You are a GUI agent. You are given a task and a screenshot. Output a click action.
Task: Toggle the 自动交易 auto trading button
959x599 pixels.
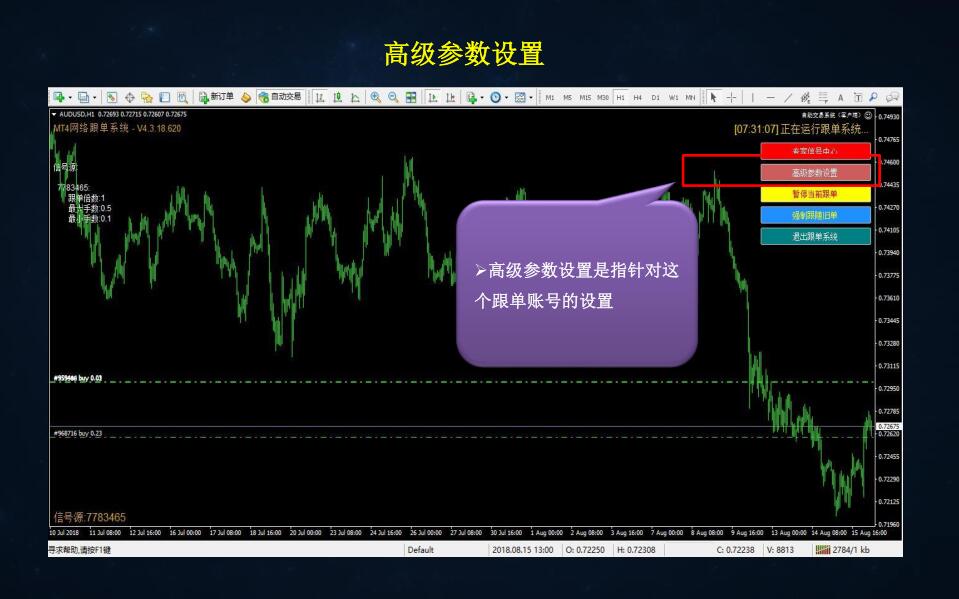(x=279, y=97)
